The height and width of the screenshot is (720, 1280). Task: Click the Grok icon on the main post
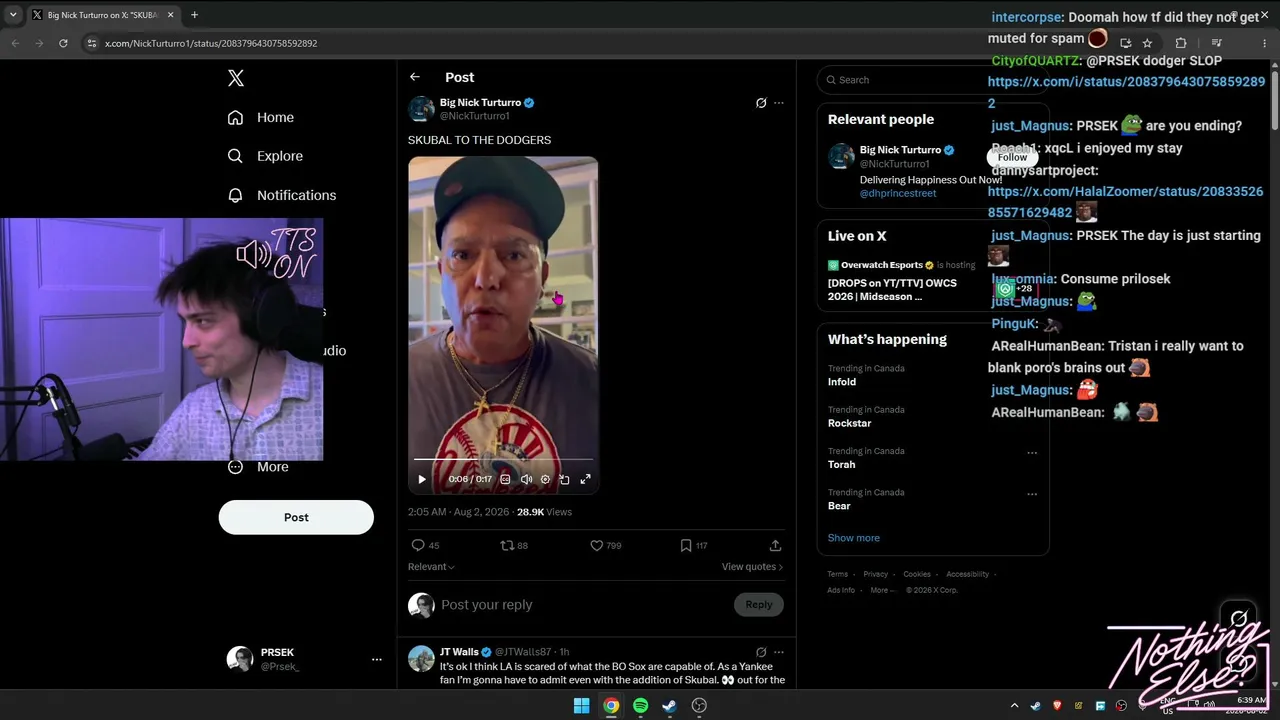[x=761, y=103]
